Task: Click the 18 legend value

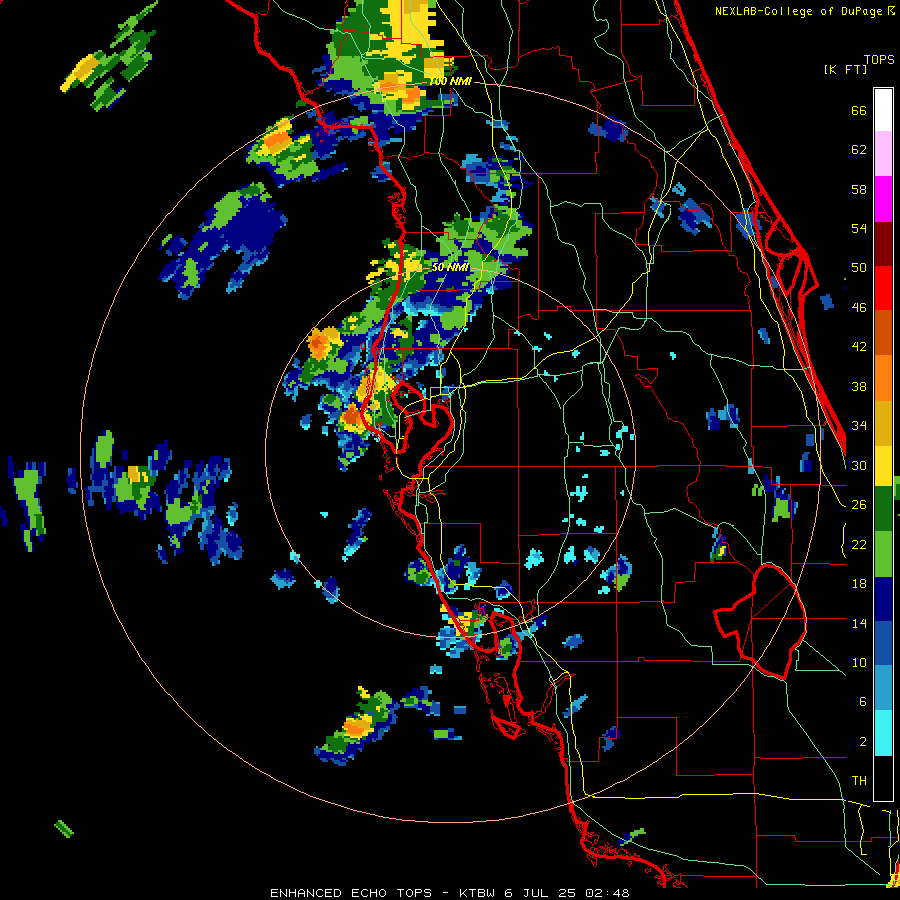Action: 859,584
